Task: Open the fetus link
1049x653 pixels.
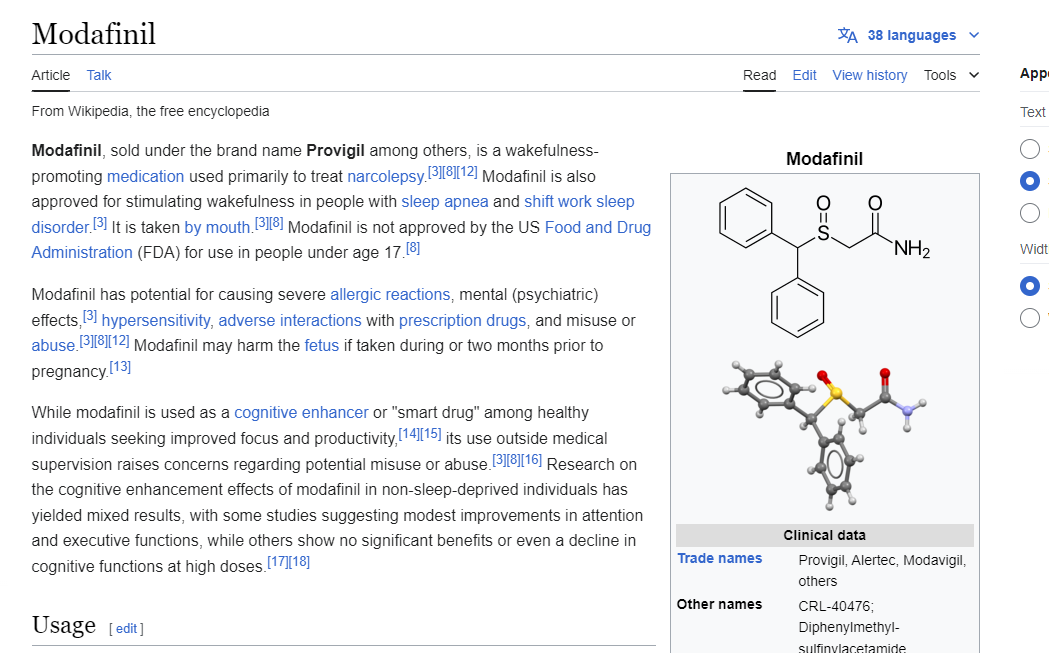Action: tap(322, 346)
